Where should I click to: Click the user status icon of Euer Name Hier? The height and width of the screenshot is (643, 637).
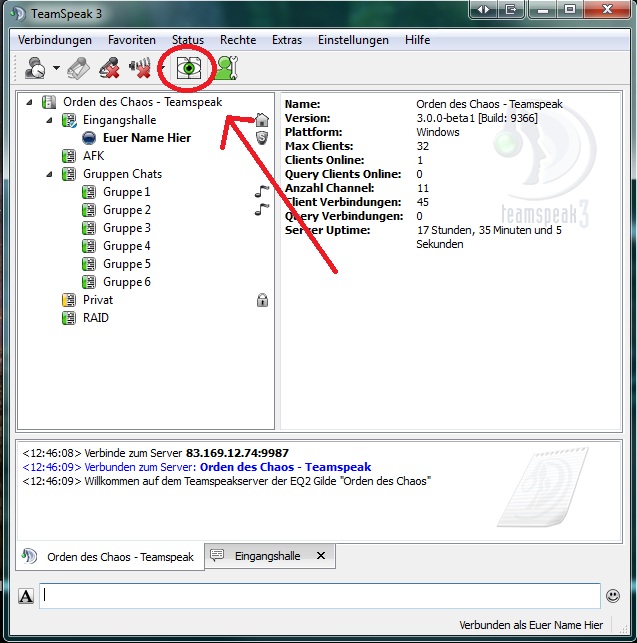(x=89, y=138)
